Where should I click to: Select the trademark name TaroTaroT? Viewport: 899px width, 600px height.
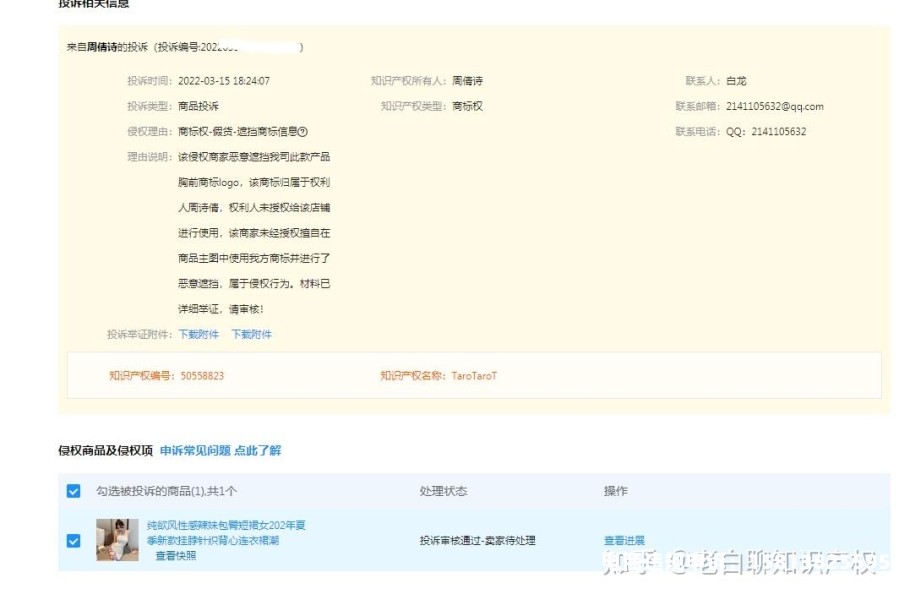(474, 376)
